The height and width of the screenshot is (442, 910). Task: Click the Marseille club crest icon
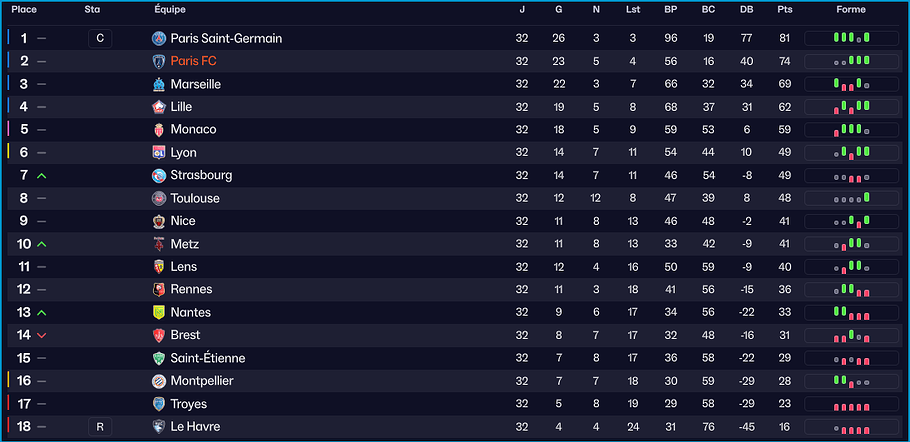click(159, 84)
